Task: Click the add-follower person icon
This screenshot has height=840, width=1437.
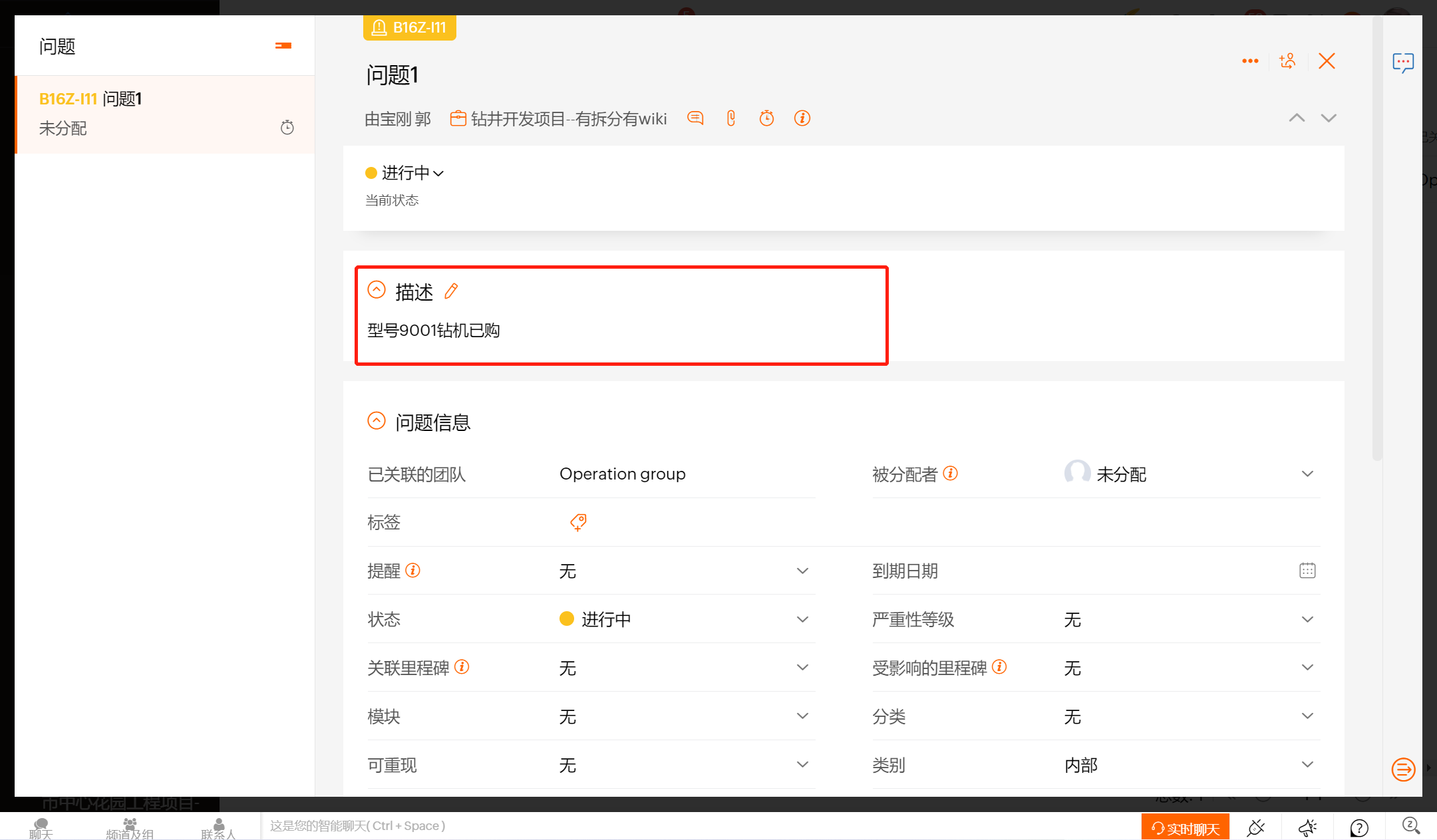Action: click(1287, 61)
